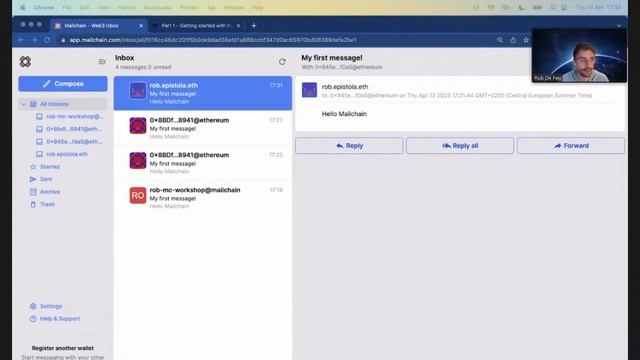Click the Reply all button
Screen dimensions: 640x360
[460, 146]
